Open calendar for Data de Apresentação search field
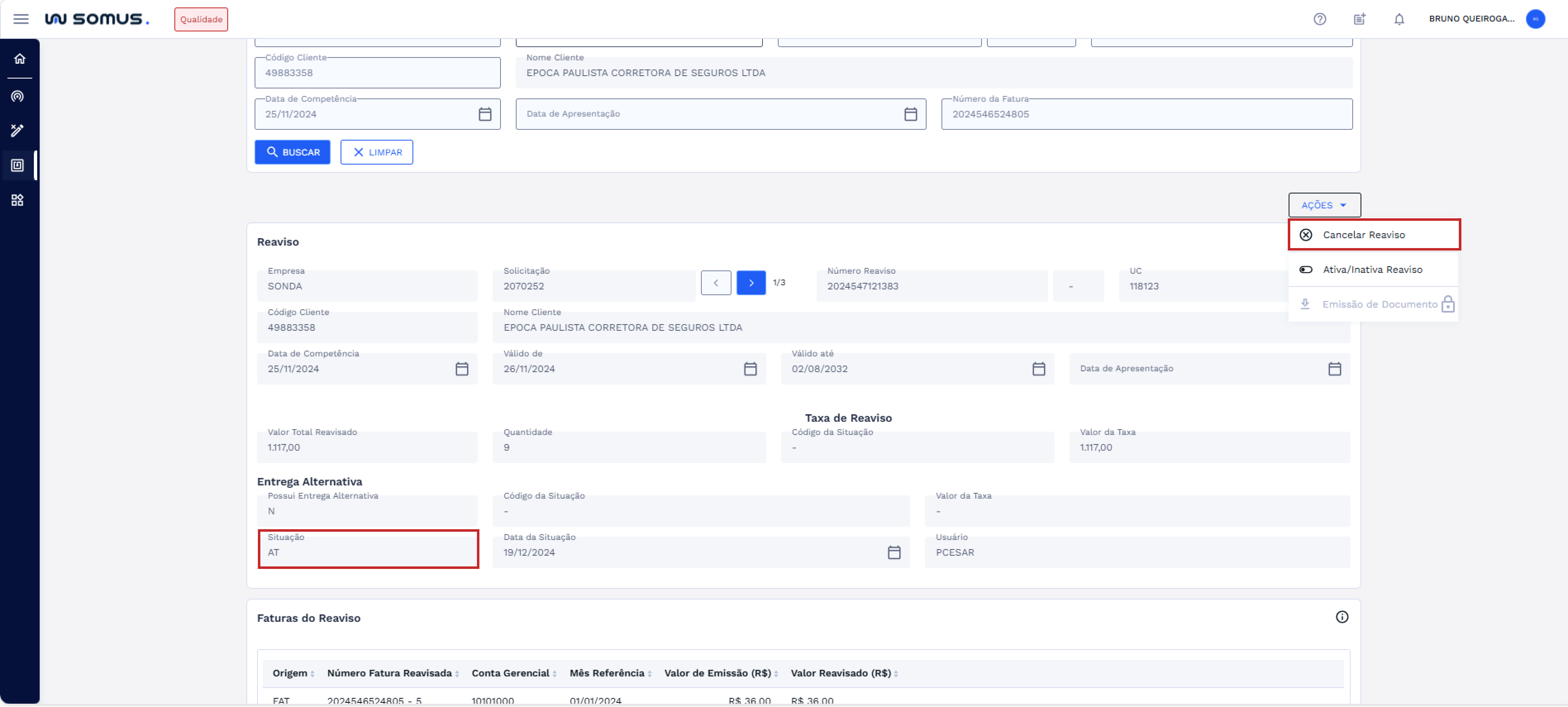The width and height of the screenshot is (1568, 707). (910, 114)
